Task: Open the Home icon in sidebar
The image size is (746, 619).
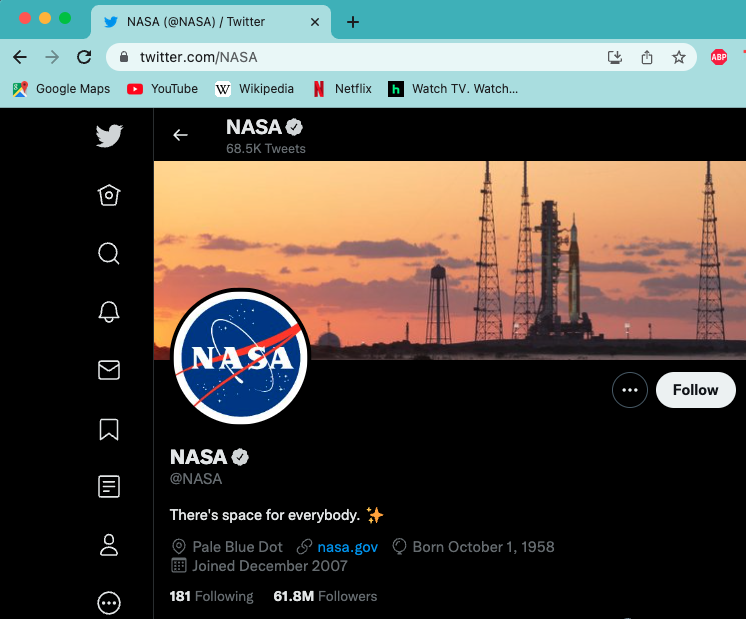Action: coord(109,195)
